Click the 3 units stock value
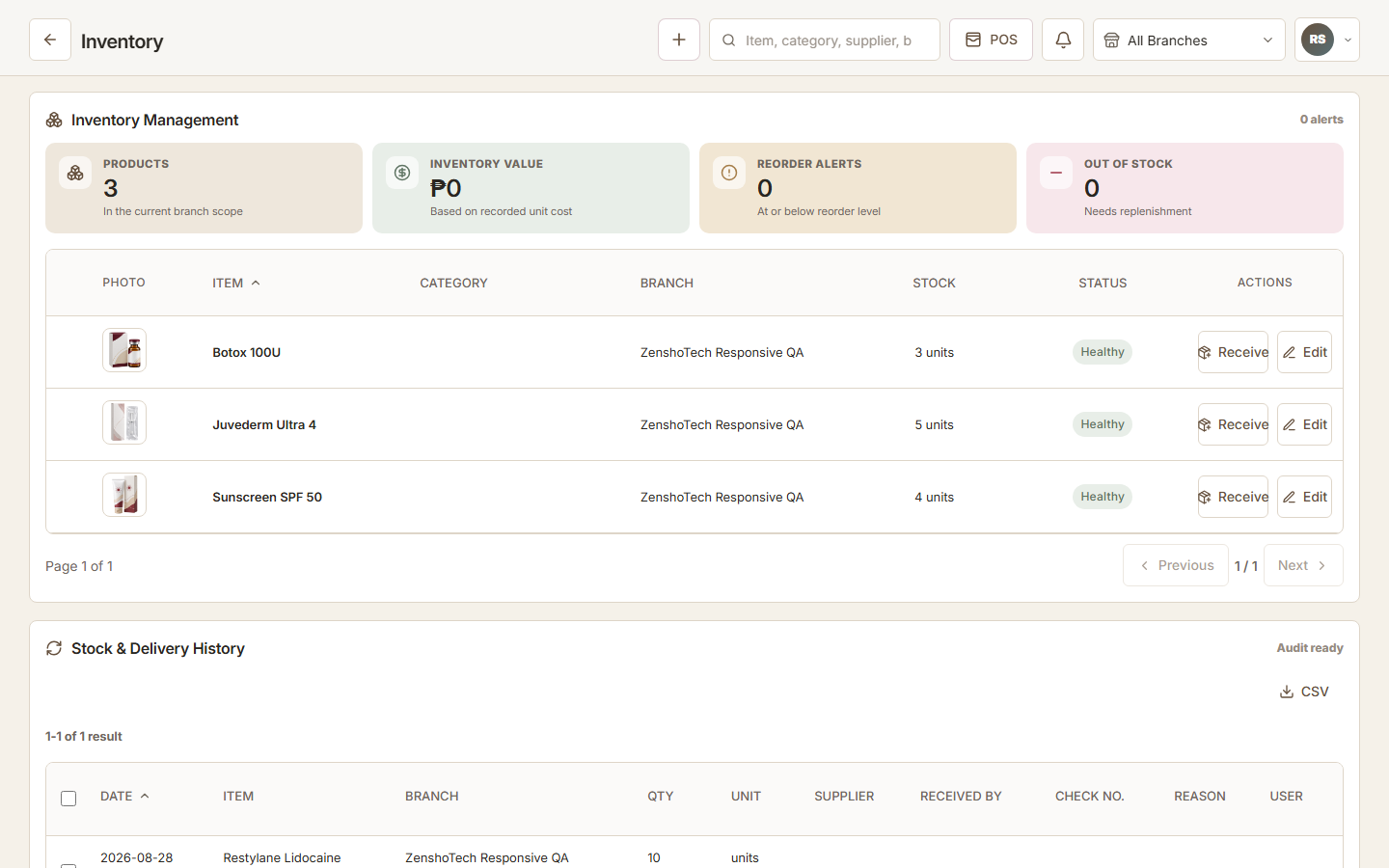 (x=934, y=352)
